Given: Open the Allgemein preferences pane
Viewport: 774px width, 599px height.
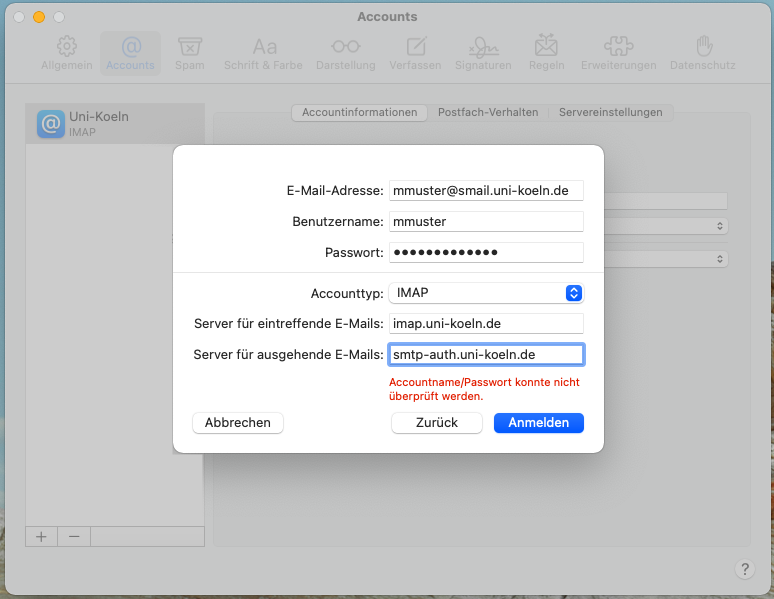Looking at the screenshot, I should tap(67, 53).
